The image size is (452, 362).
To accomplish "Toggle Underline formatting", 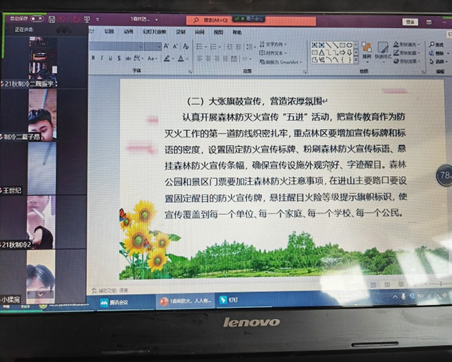I will click(110, 58).
